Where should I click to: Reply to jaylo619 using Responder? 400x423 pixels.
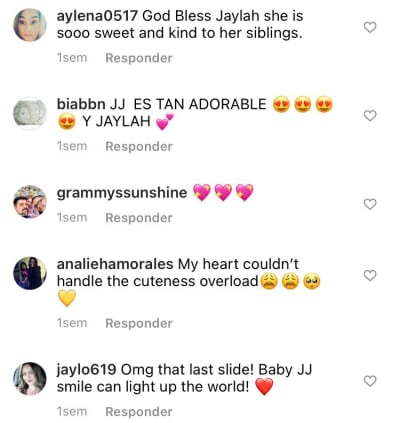coord(139,412)
